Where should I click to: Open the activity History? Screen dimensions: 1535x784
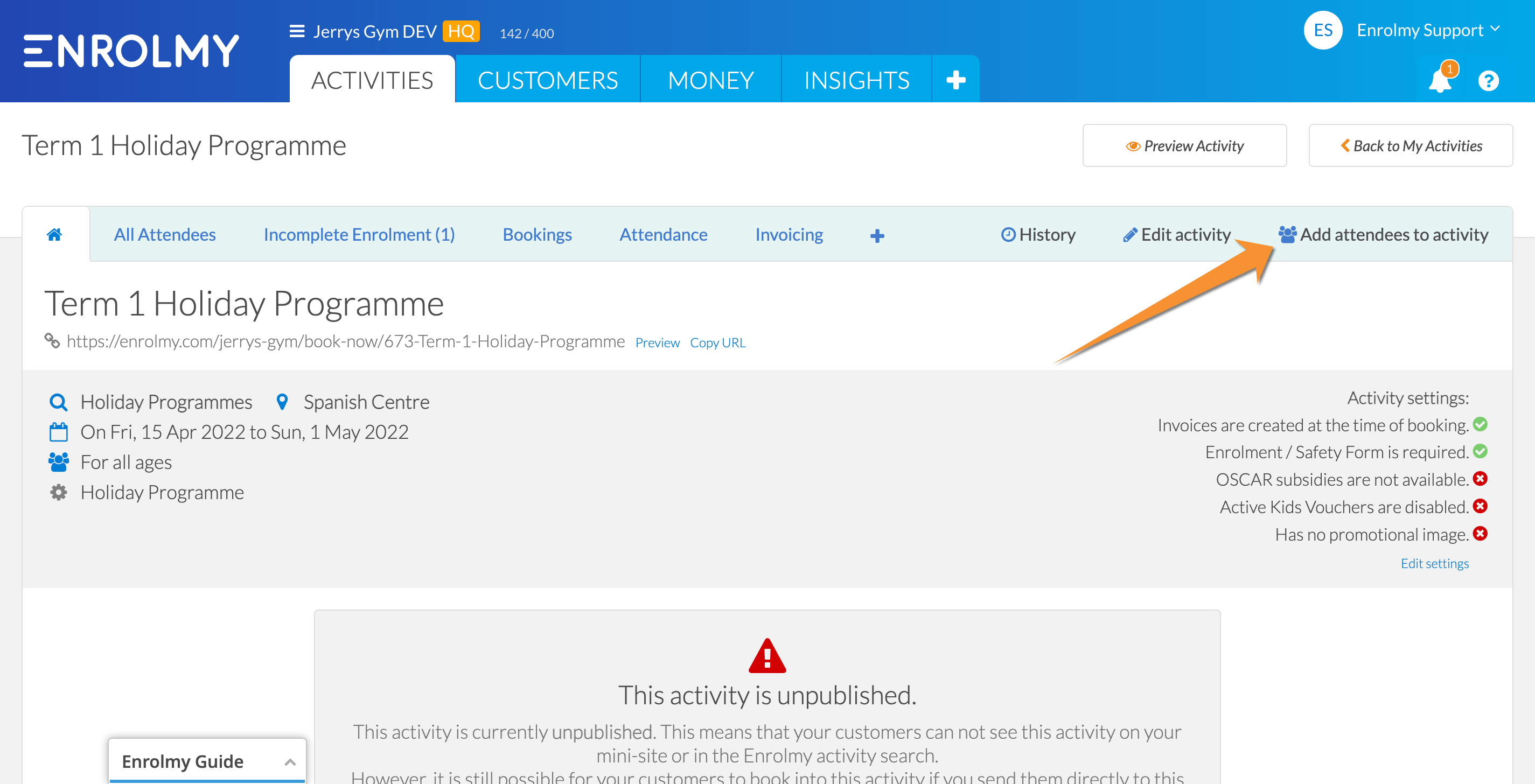[1038, 235]
